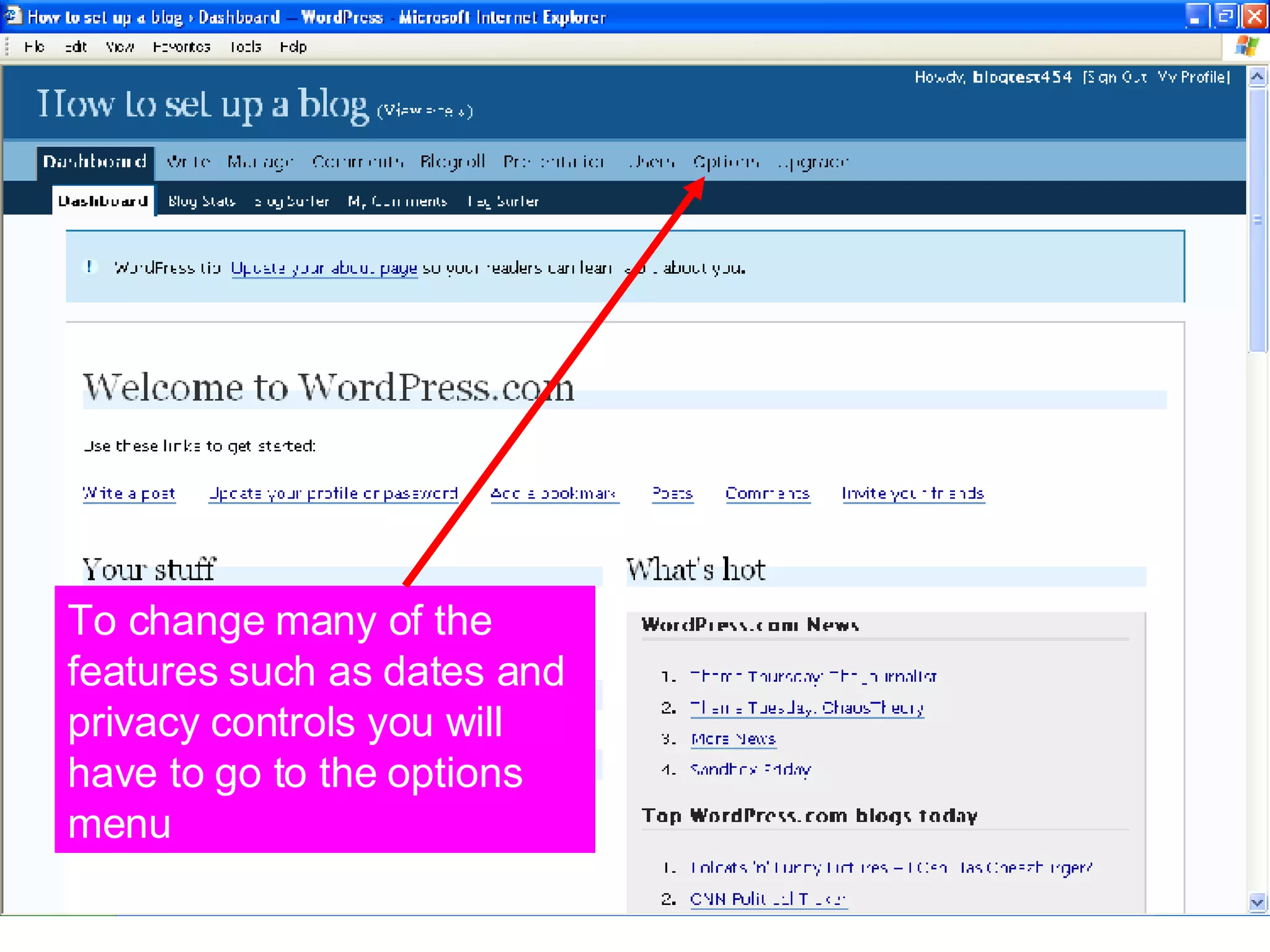Open the Sandbox Friday news link
Image resolution: width=1270 pixels, height=952 pixels.
pyautogui.click(x=750, y=770)
